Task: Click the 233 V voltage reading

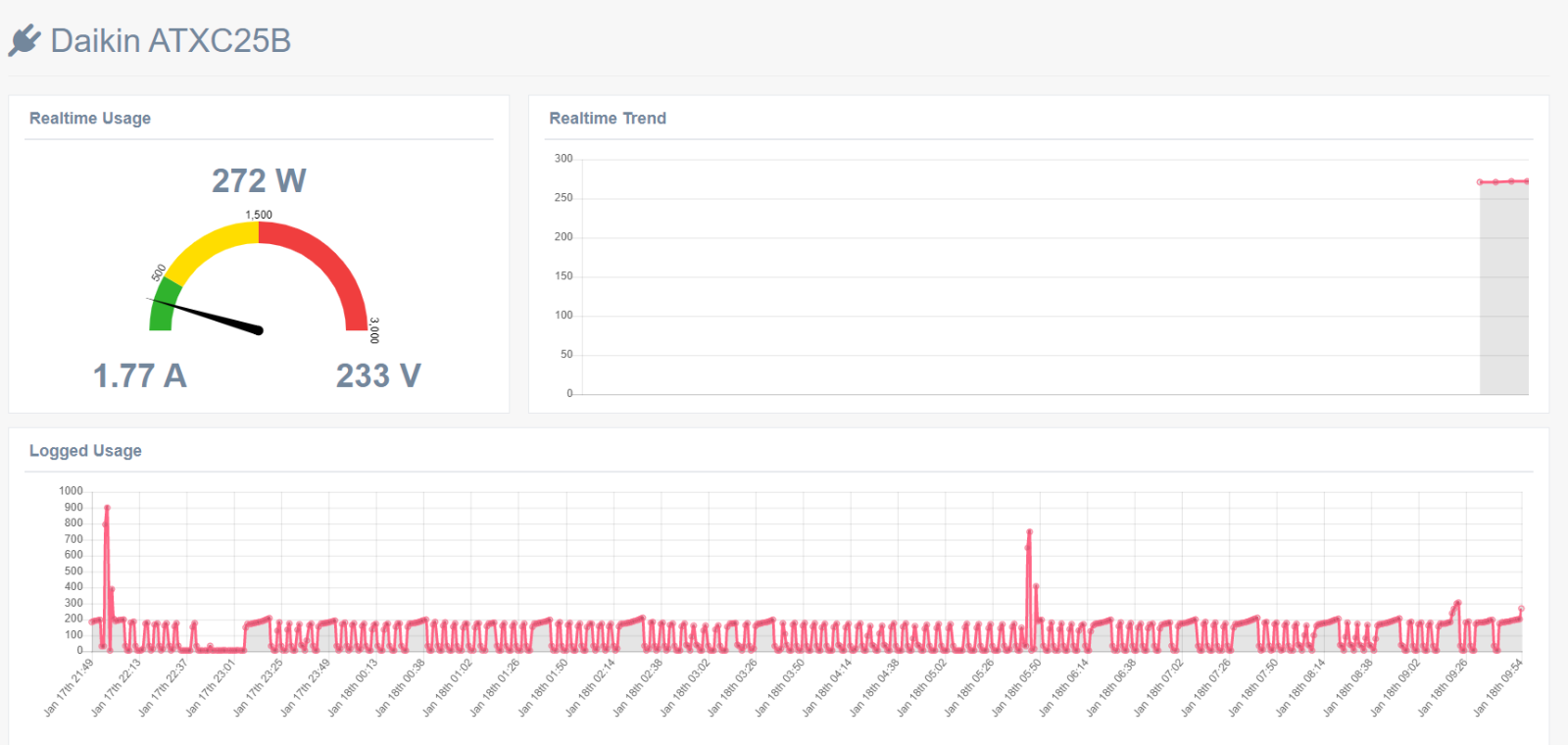Action: pos(378,375)
